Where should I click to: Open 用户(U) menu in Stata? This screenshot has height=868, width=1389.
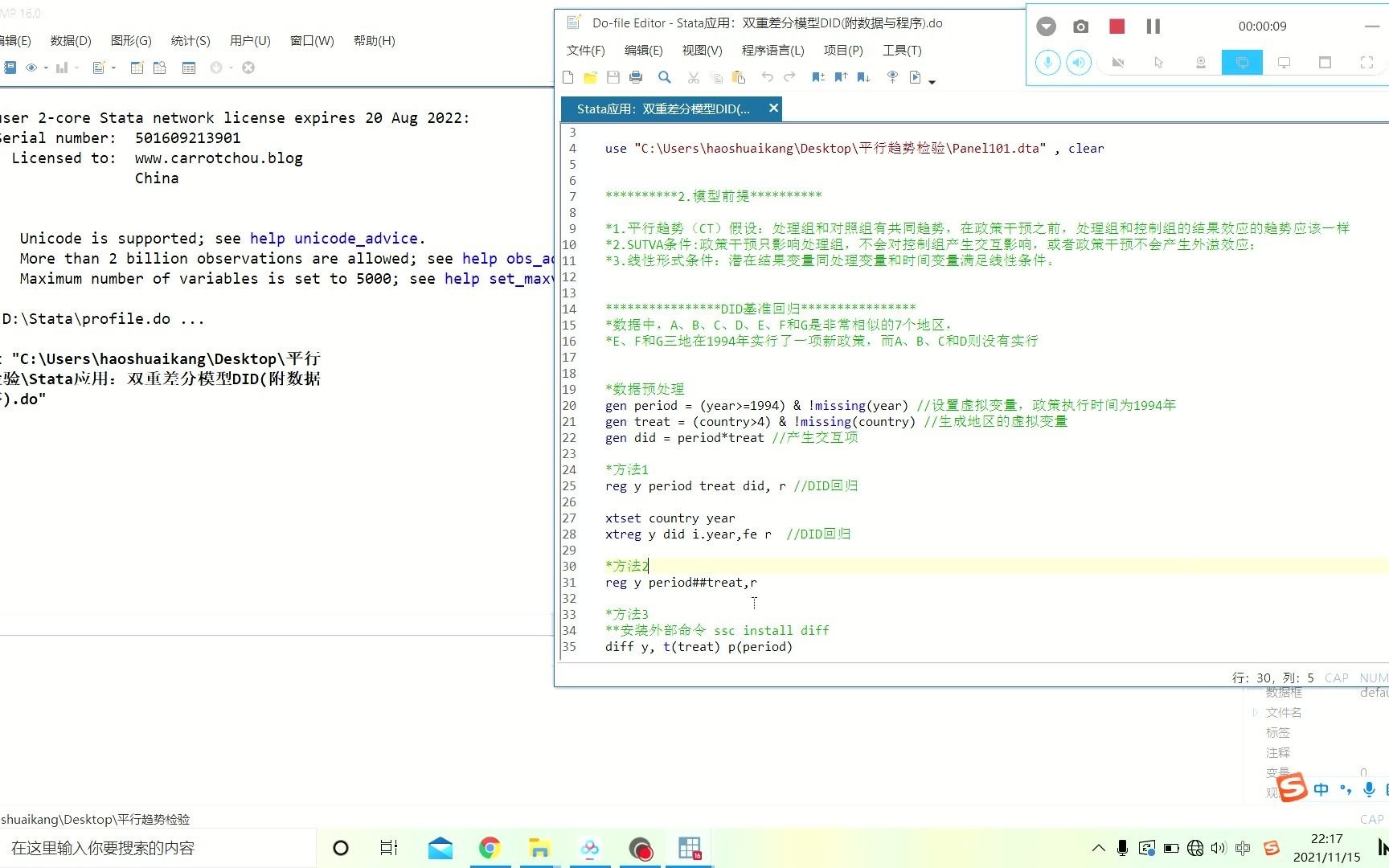(250, 40)
